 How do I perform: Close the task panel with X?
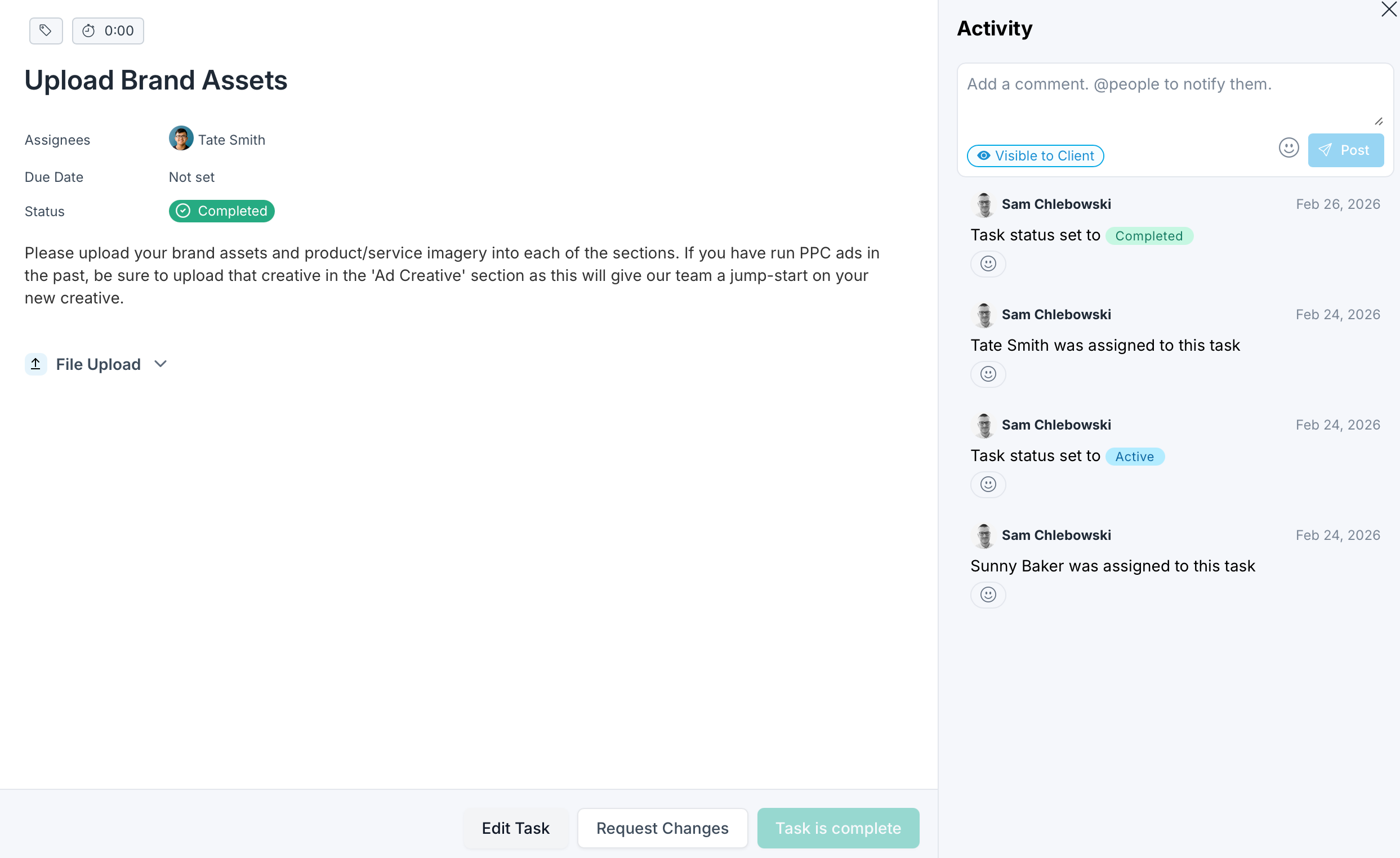[1389, 10]
